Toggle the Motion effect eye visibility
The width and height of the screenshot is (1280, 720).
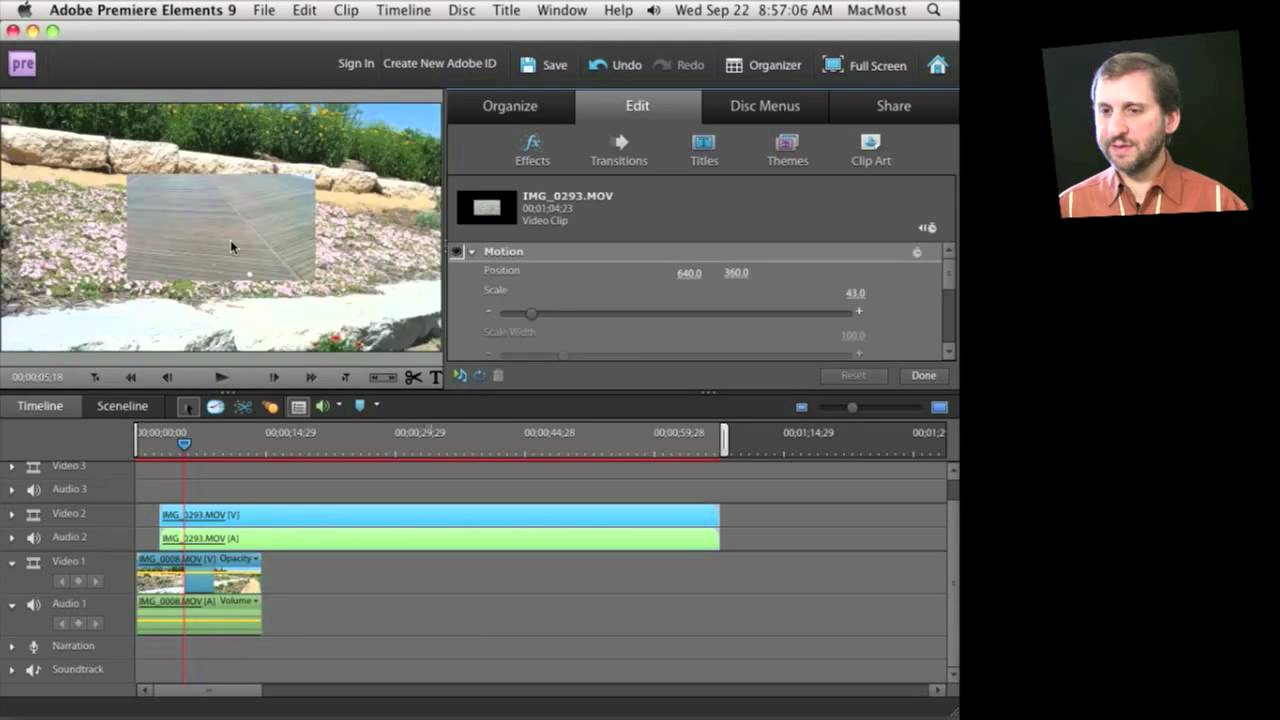coord(457,252)
